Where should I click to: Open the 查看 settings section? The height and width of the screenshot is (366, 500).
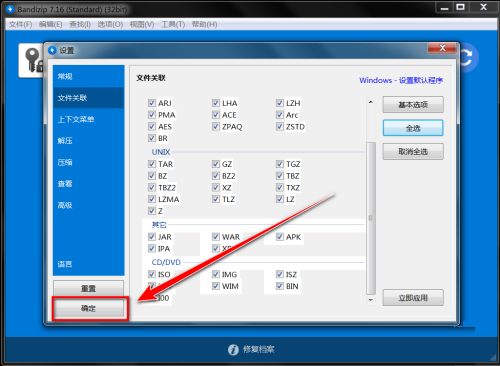tap(88, 184)
